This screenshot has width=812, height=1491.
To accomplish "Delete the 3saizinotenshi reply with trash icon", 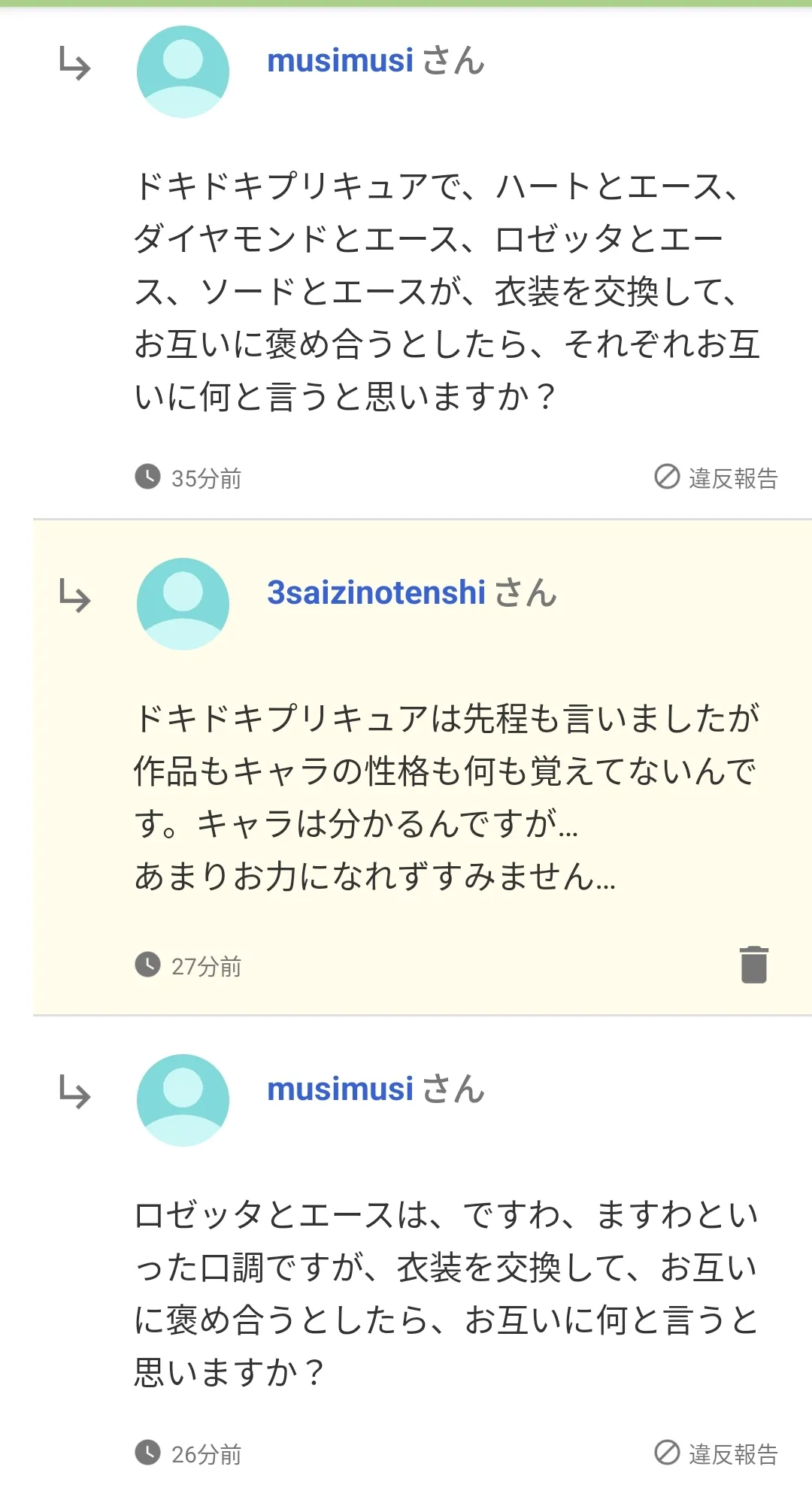I will pos(753,965).
